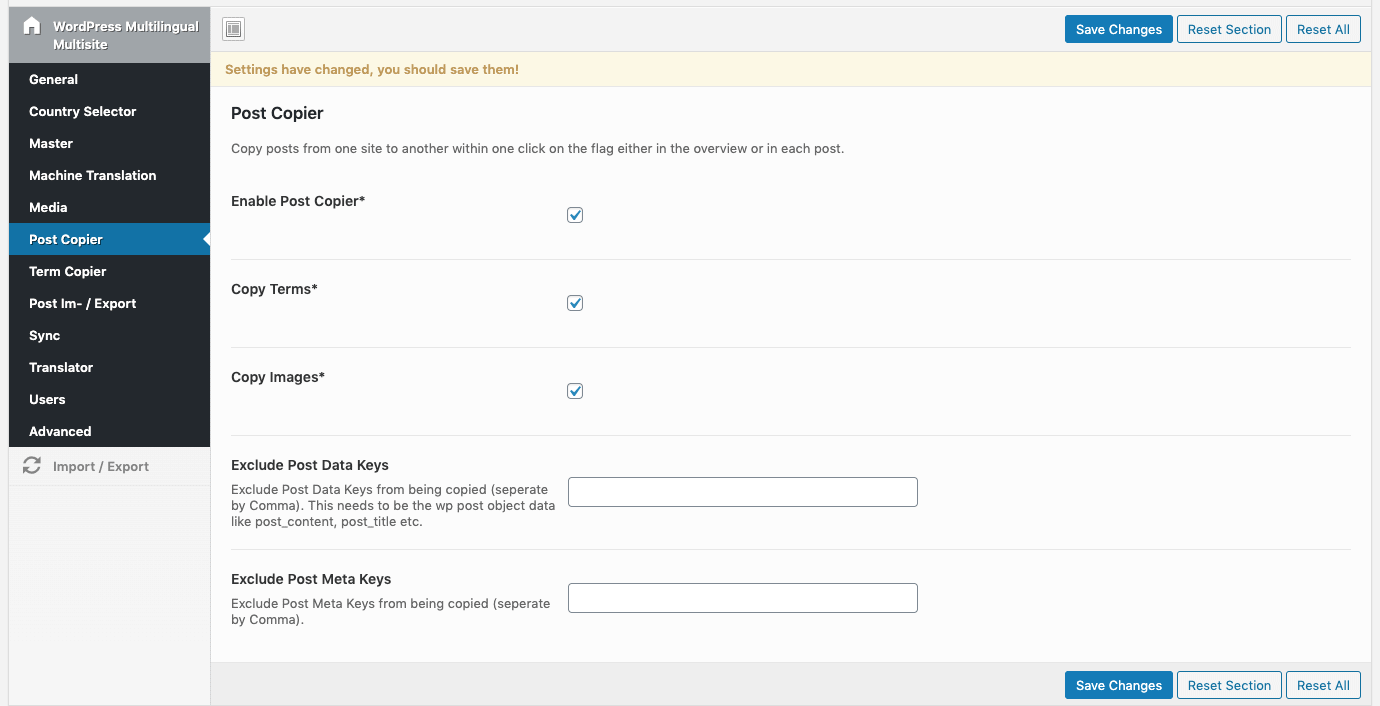
Task: Click the screen layout toggle icon near top left
Action: [x=233, y=29]
